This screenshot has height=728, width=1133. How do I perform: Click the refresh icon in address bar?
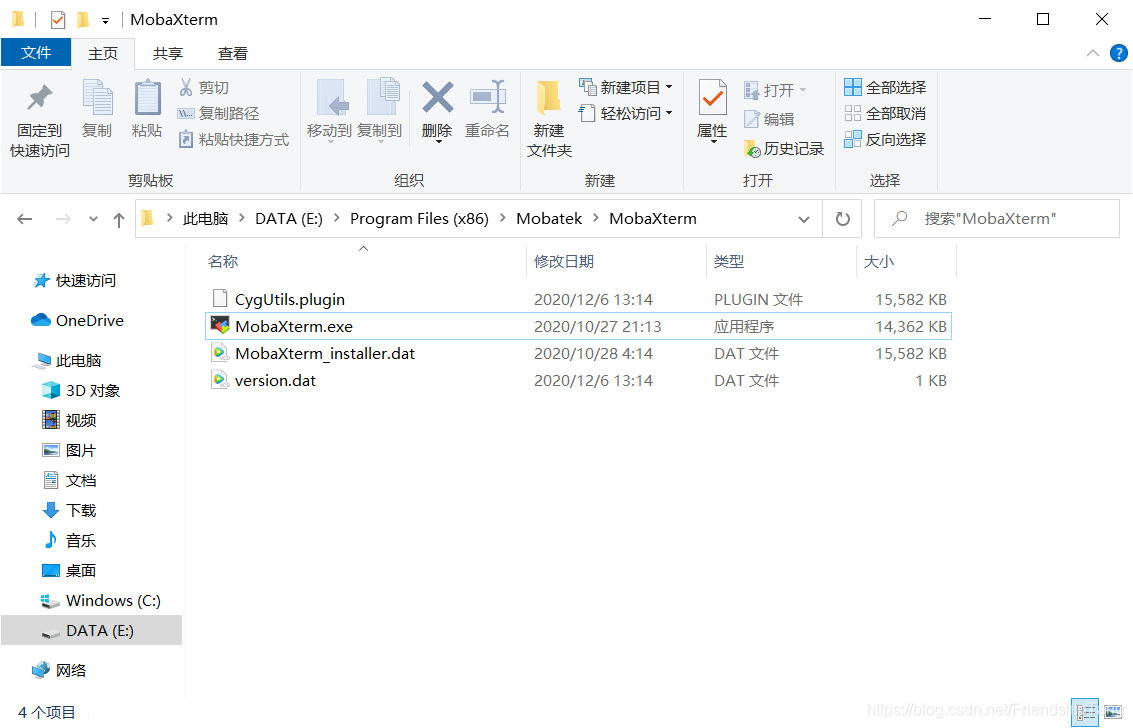click(x=842, y=218)
